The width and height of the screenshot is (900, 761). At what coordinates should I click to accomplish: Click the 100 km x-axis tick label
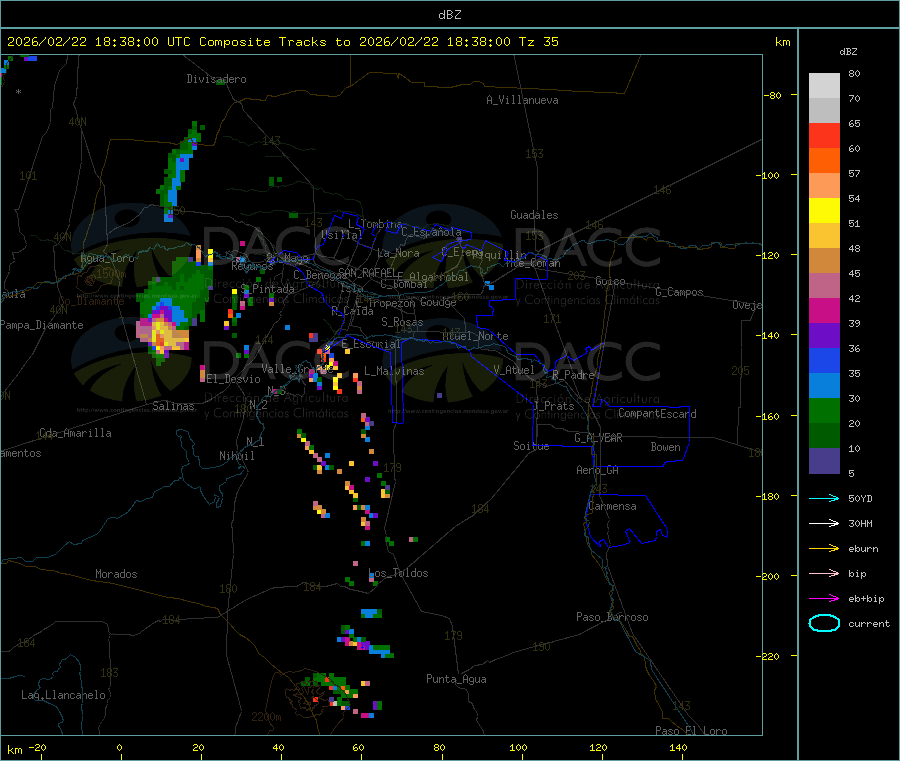[518, 747]
